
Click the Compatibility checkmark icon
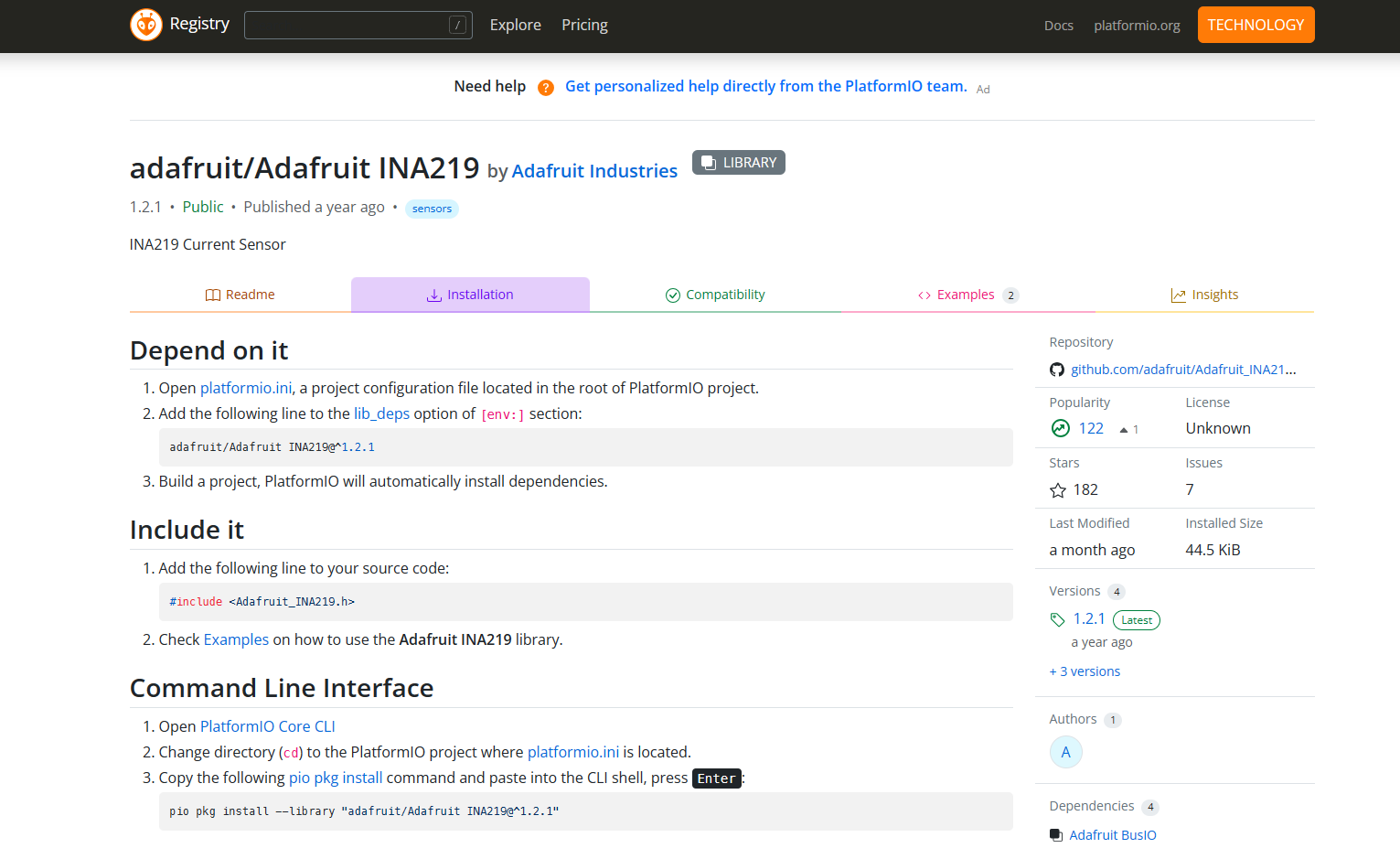(x=673, y=295)
